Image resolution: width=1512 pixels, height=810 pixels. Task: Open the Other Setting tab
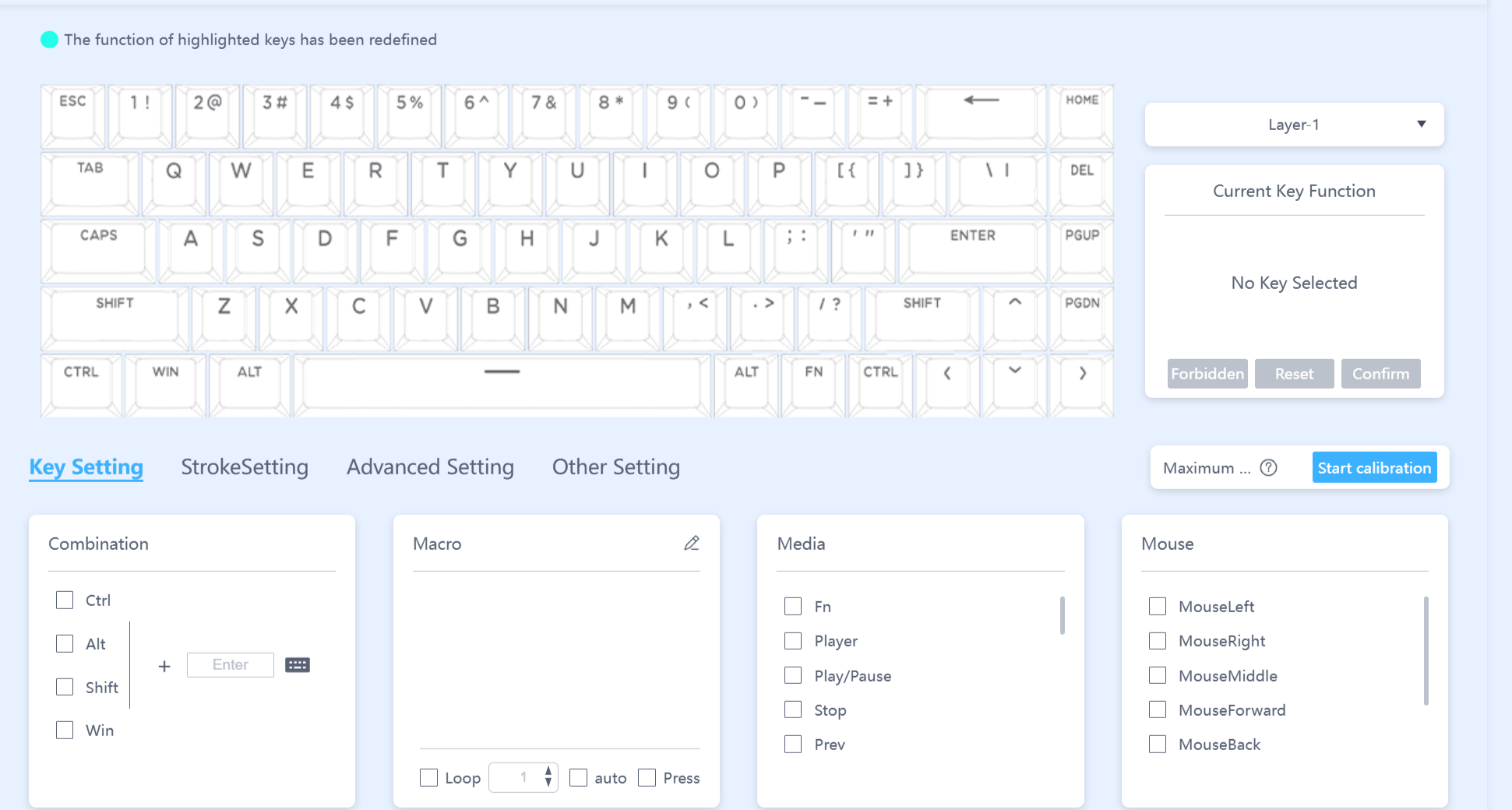click(616, 467)
